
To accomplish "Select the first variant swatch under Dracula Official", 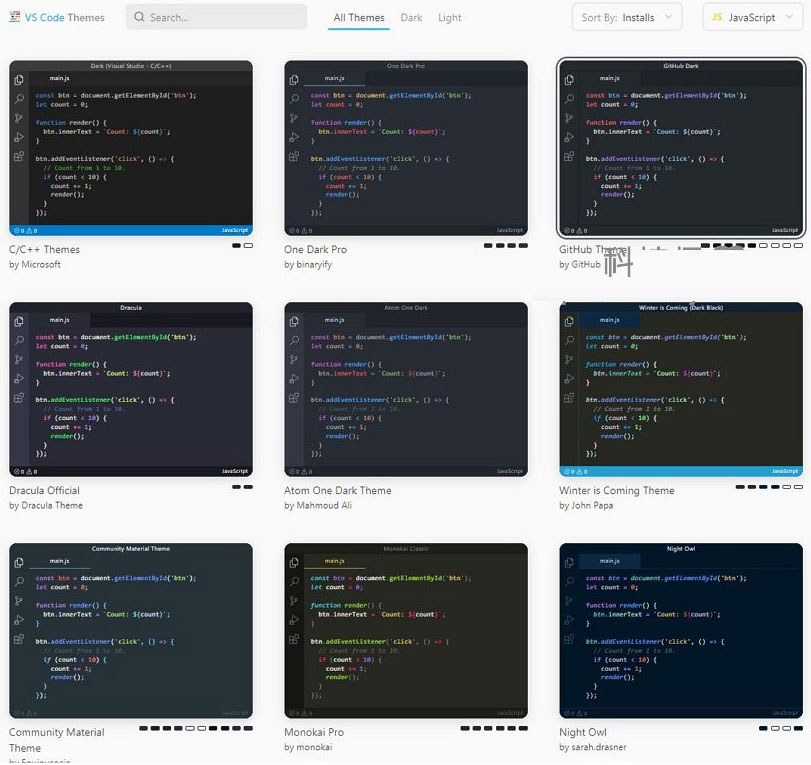I will tap(237, 487).
